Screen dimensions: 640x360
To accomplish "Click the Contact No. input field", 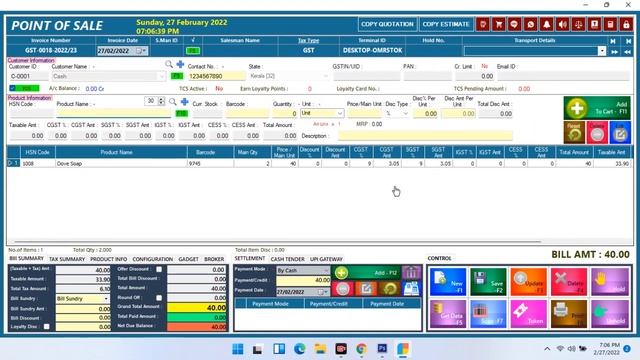I will (217, 76).
